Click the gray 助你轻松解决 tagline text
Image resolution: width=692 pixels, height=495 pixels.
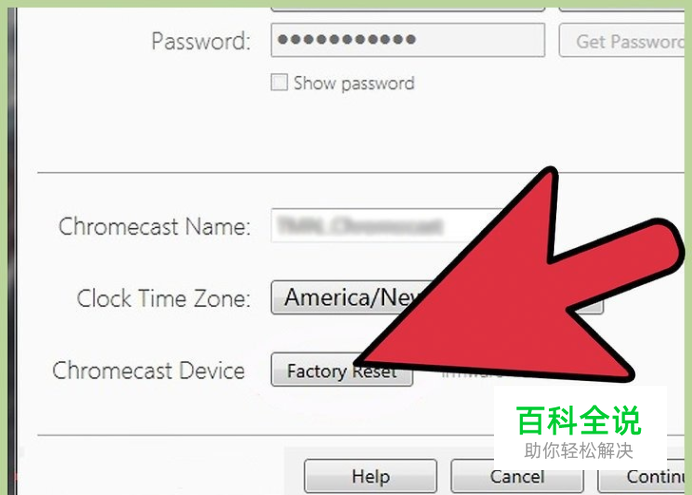[x=579, y=450]
